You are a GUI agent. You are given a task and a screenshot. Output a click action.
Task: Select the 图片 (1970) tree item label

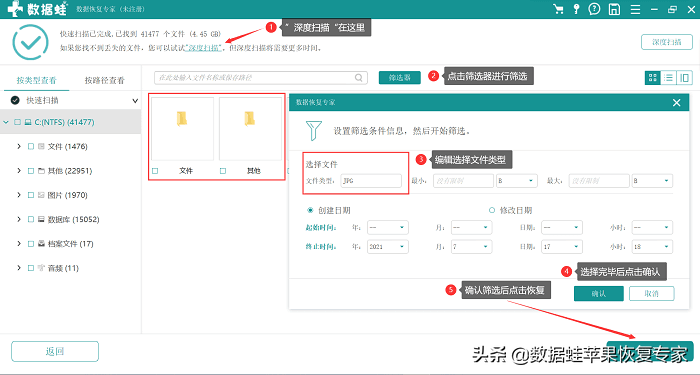[67, 195]
